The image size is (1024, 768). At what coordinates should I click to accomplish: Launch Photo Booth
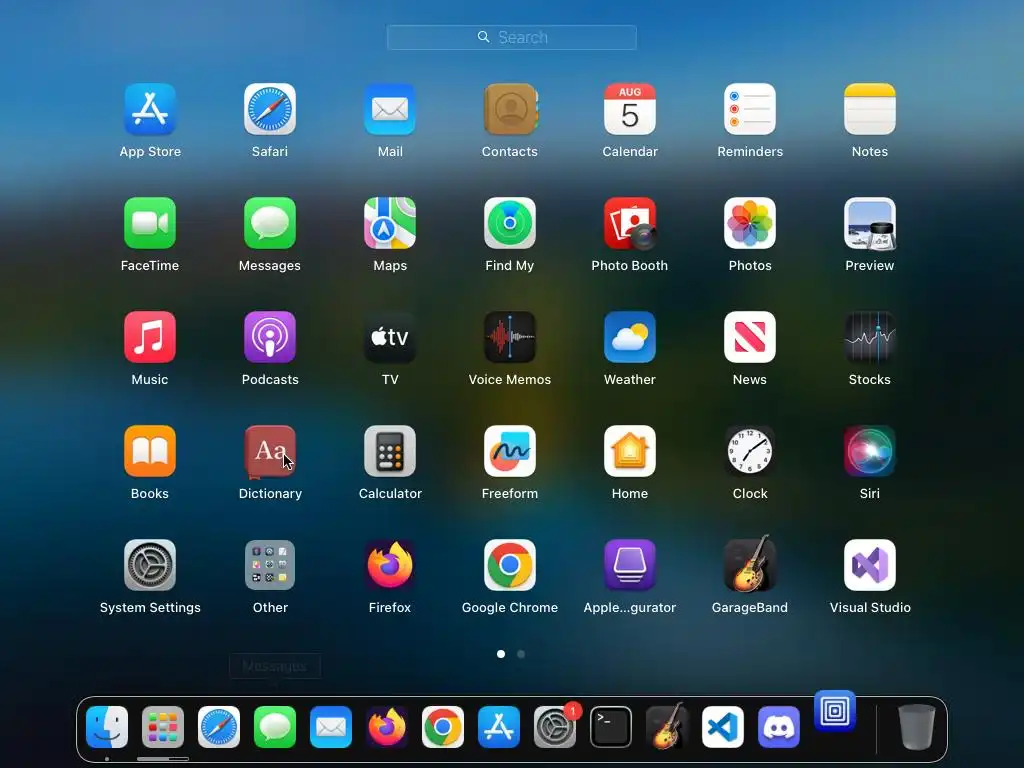pos(630,223)
